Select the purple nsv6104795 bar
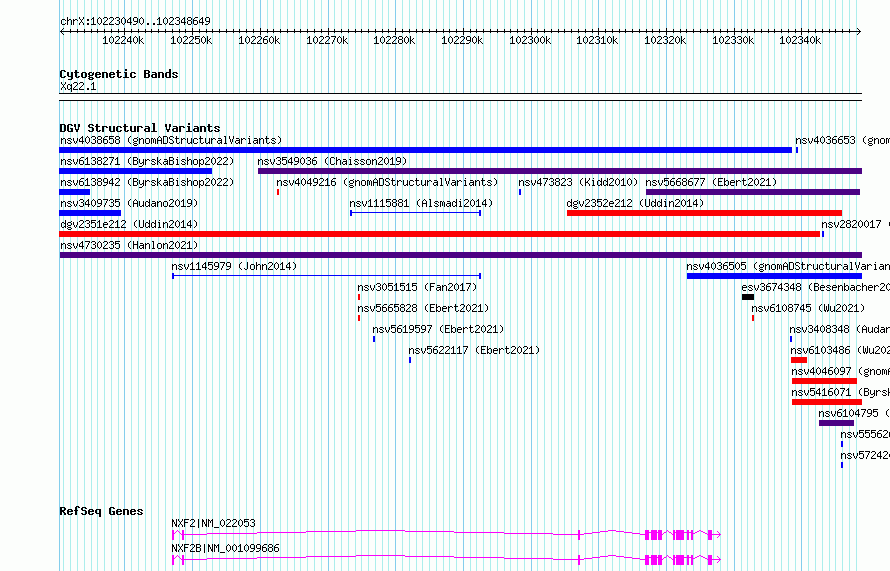 click(x=837, y=423)
